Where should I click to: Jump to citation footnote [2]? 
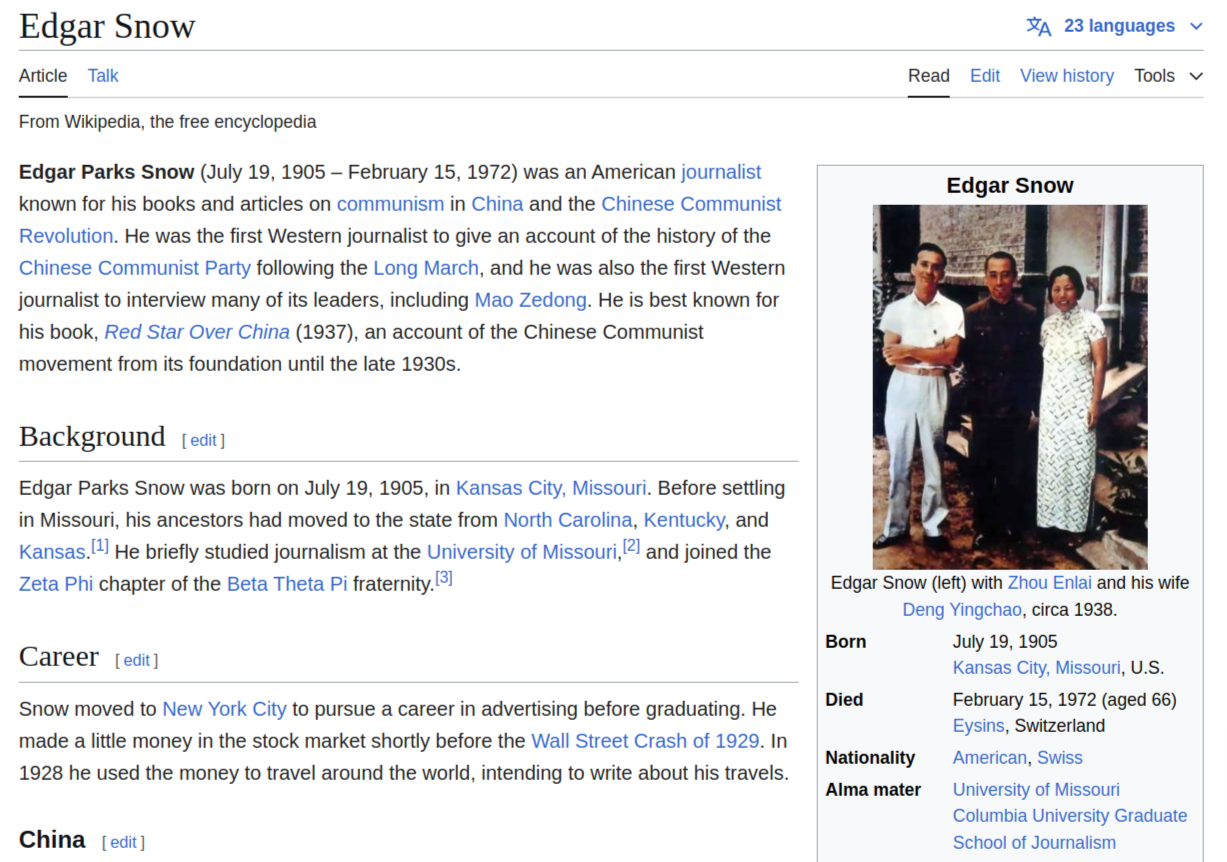tap(631, 546)
